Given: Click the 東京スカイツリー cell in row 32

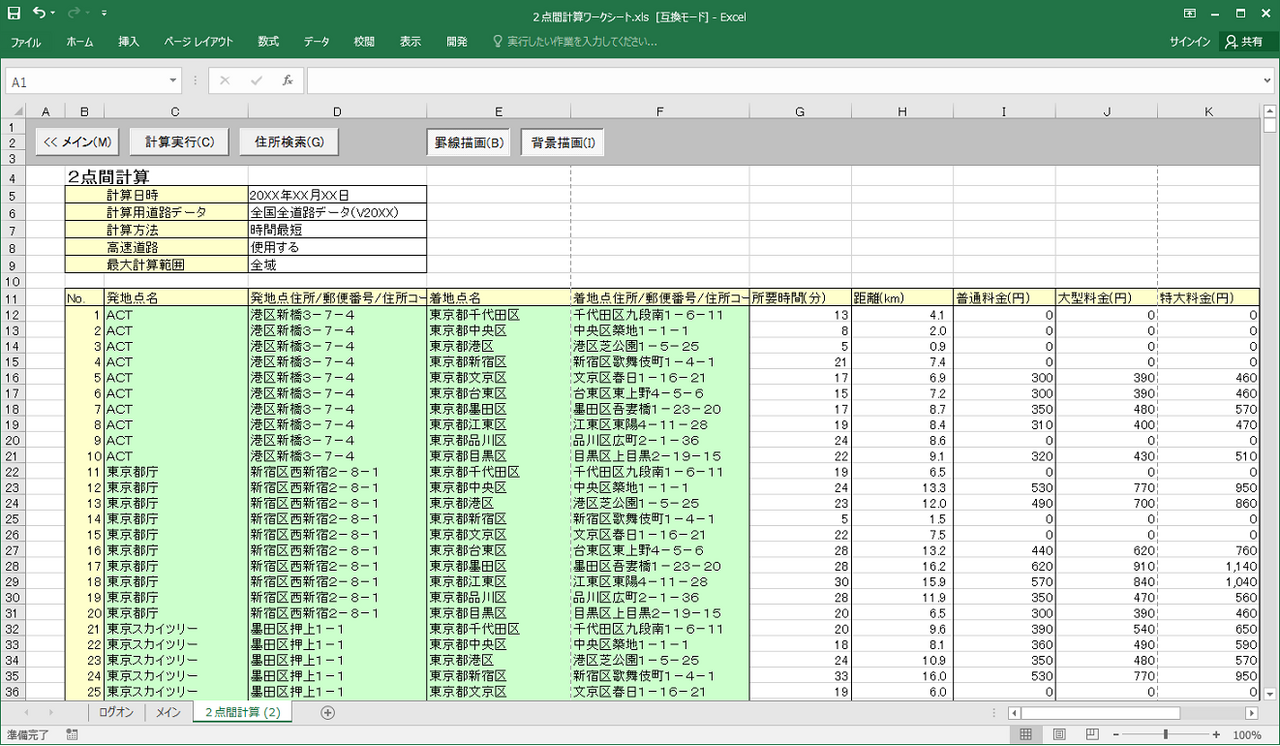Looking at the screenshot, I should (x=176, y=629).
